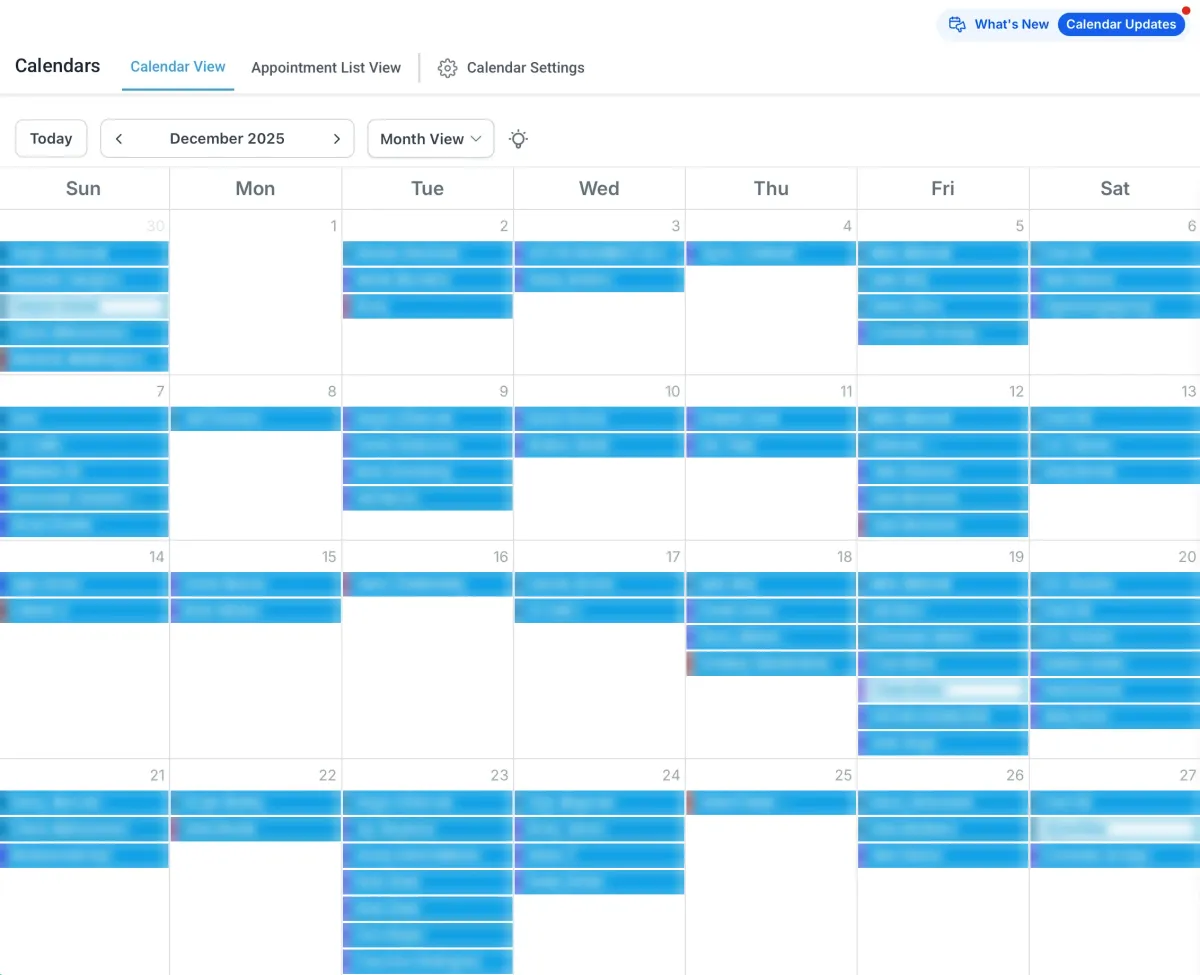Click the What's New text

(x=1012, y=24)
